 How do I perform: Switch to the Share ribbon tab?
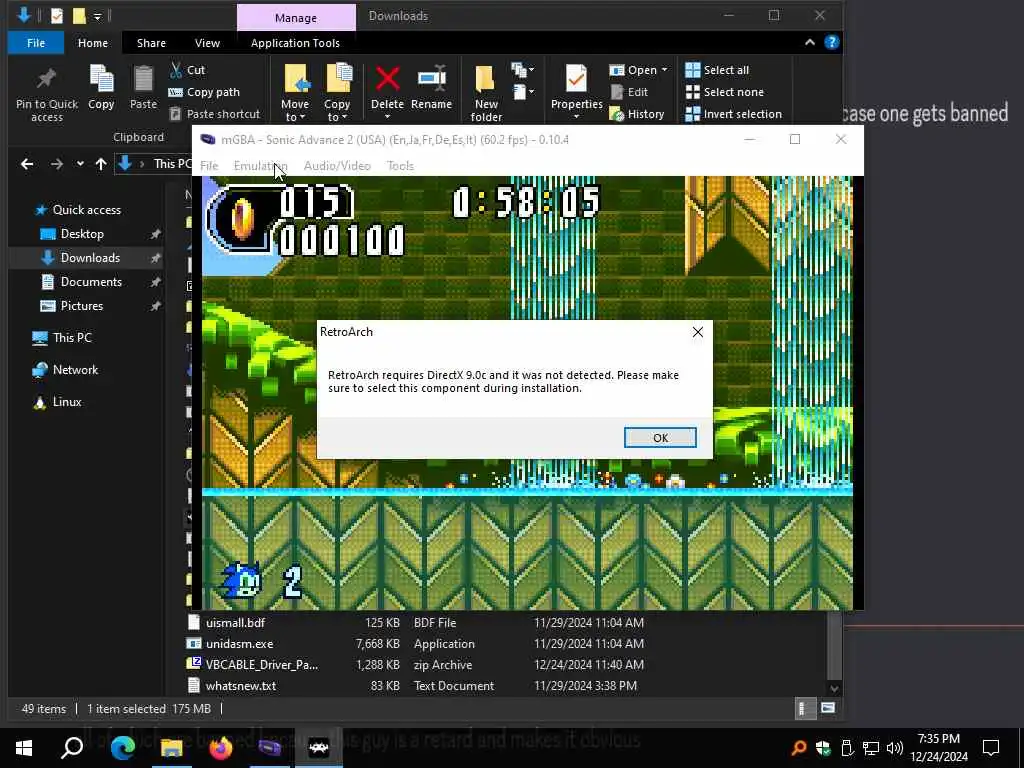tap(151, 43)
